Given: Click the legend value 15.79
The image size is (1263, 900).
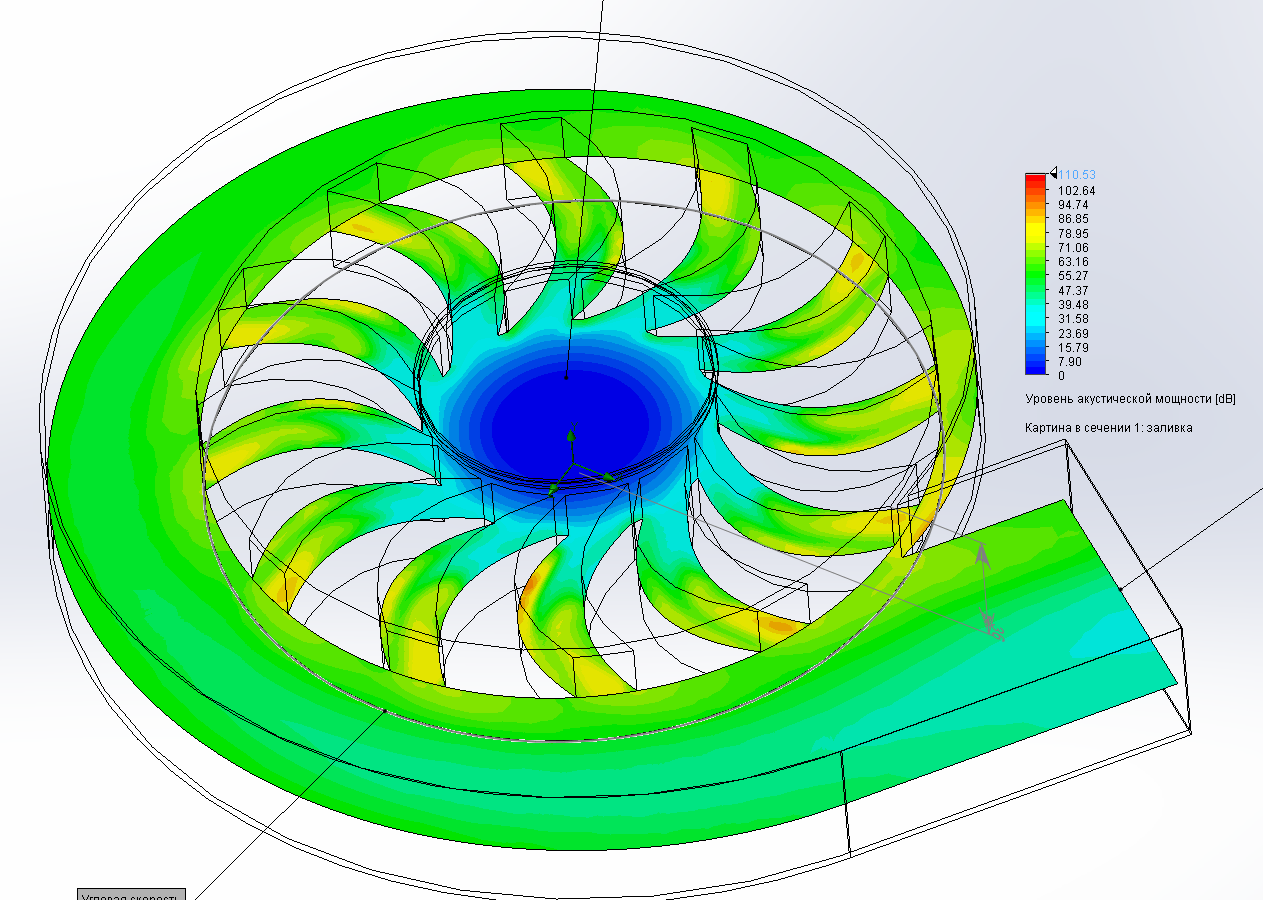Looking at the screenshot, I should click(x=1075, y=347).
